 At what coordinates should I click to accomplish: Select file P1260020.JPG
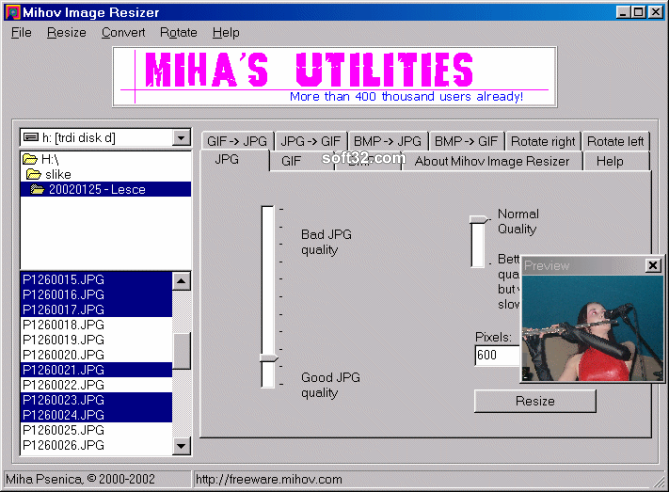point(96,355)
